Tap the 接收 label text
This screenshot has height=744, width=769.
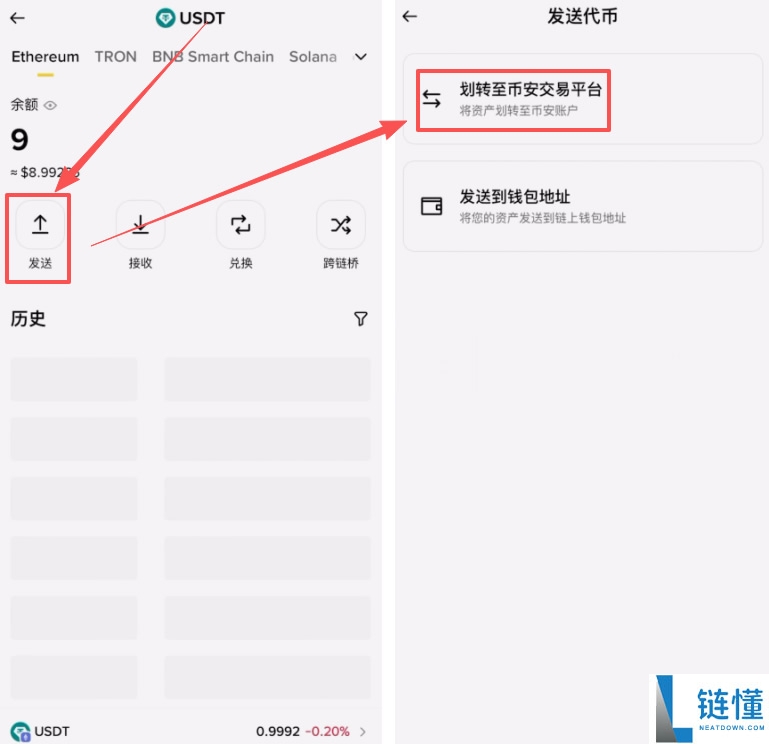140,263
